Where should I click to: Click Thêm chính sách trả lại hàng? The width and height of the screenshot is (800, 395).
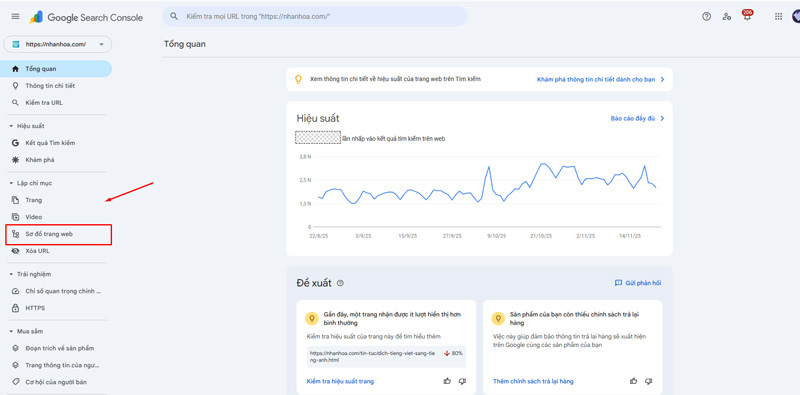tap(533, 381)
